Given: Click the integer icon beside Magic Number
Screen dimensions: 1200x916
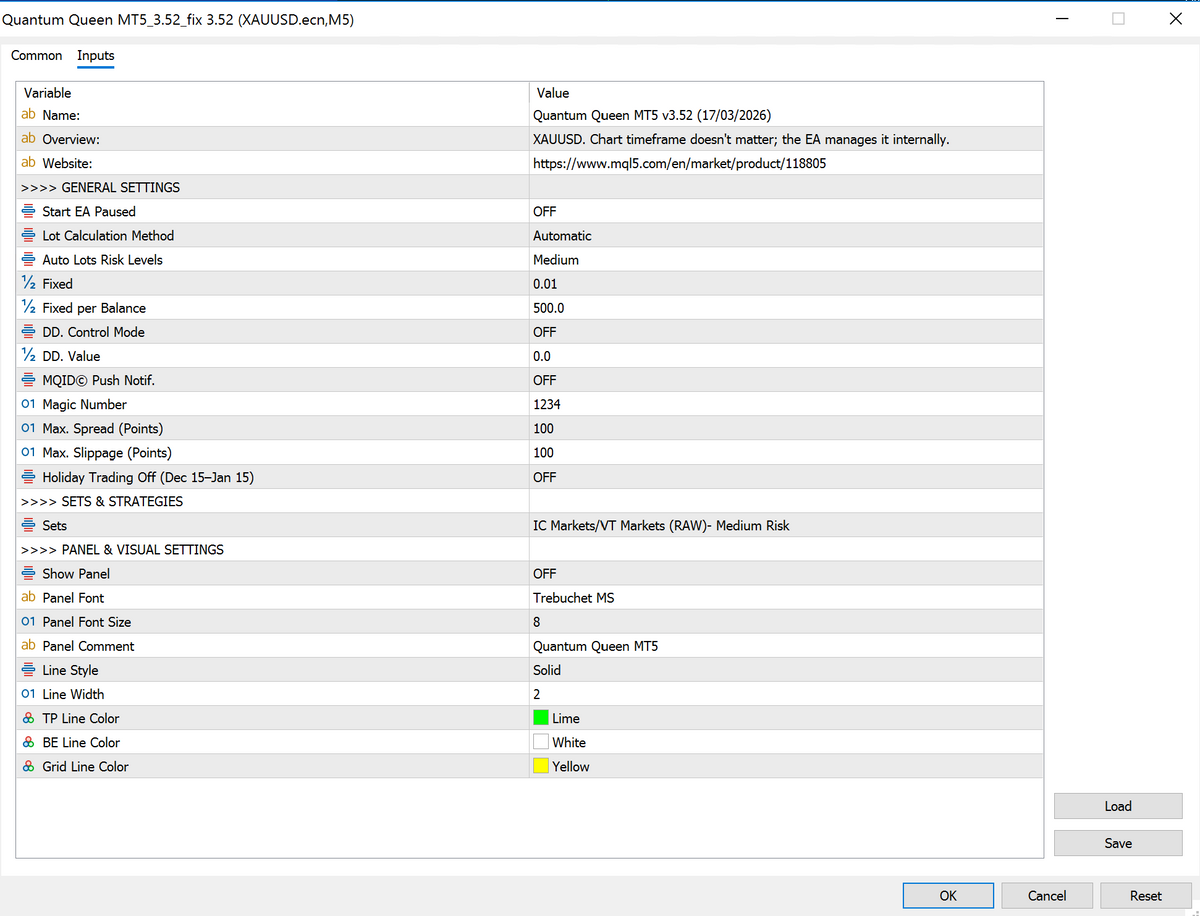Looking at the screenshot, I should click(28, 404).
